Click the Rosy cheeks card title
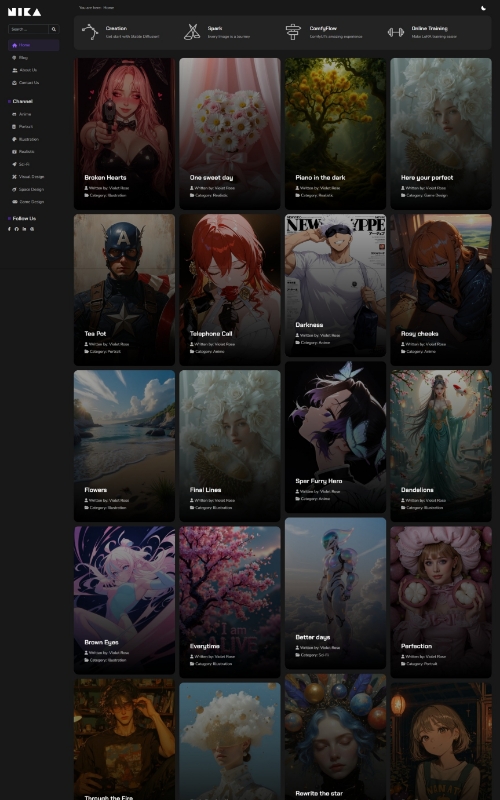The image size is (500, 800). (419, 334)
